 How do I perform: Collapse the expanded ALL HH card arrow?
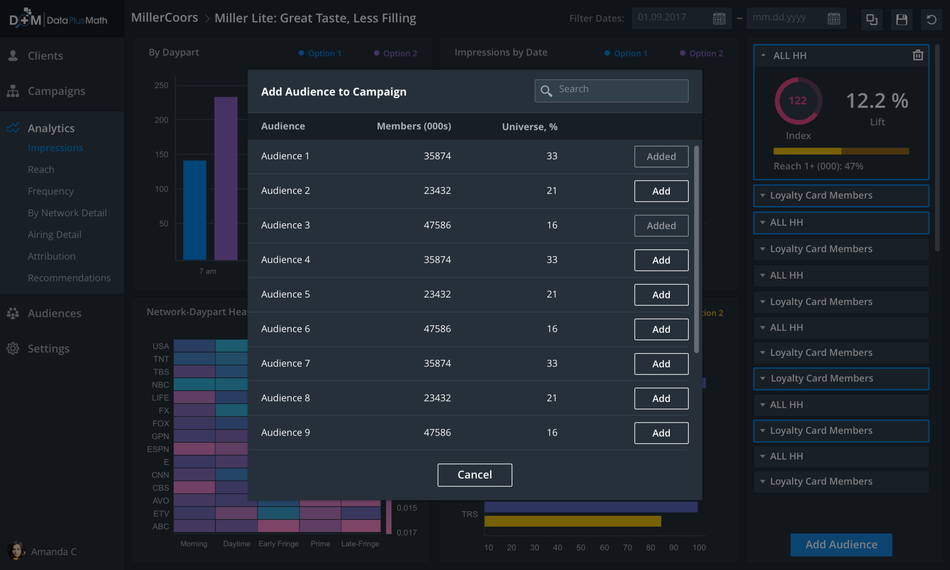tap(764, 56)
